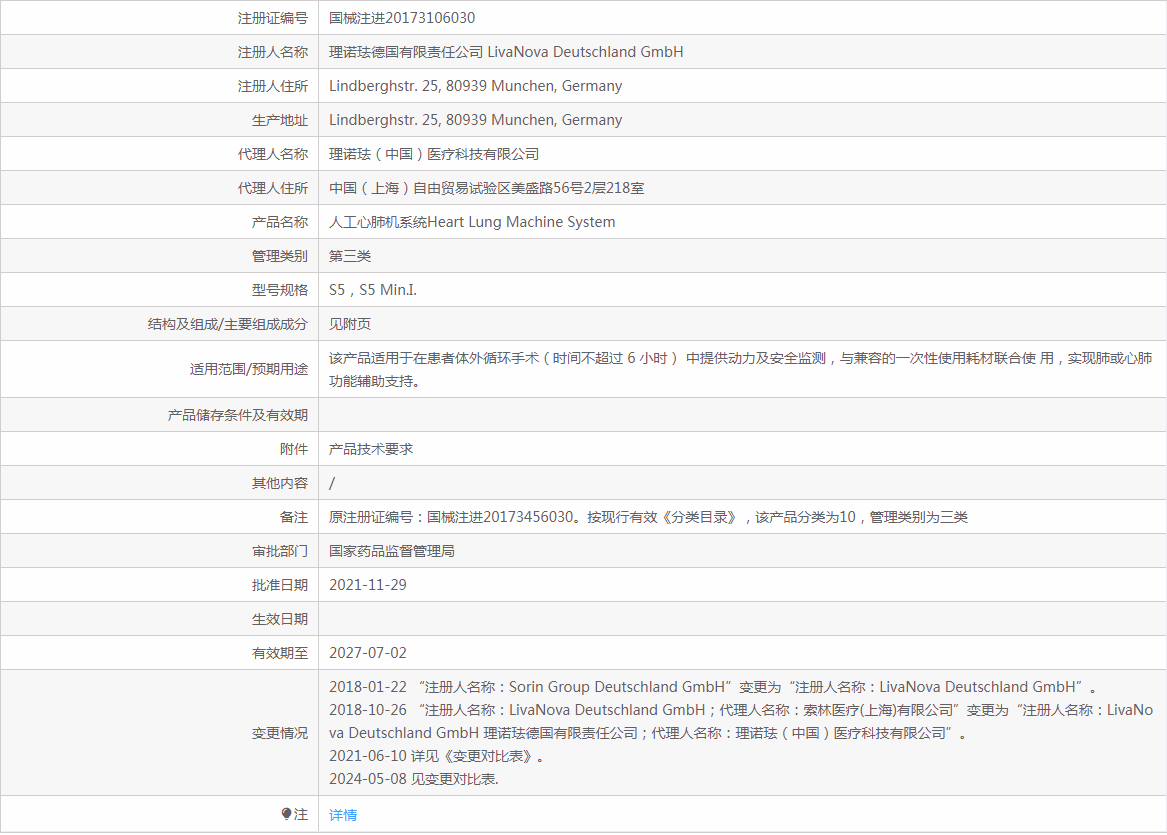
Task: Click the 注册证编号 label
Action: pos(272,18)
